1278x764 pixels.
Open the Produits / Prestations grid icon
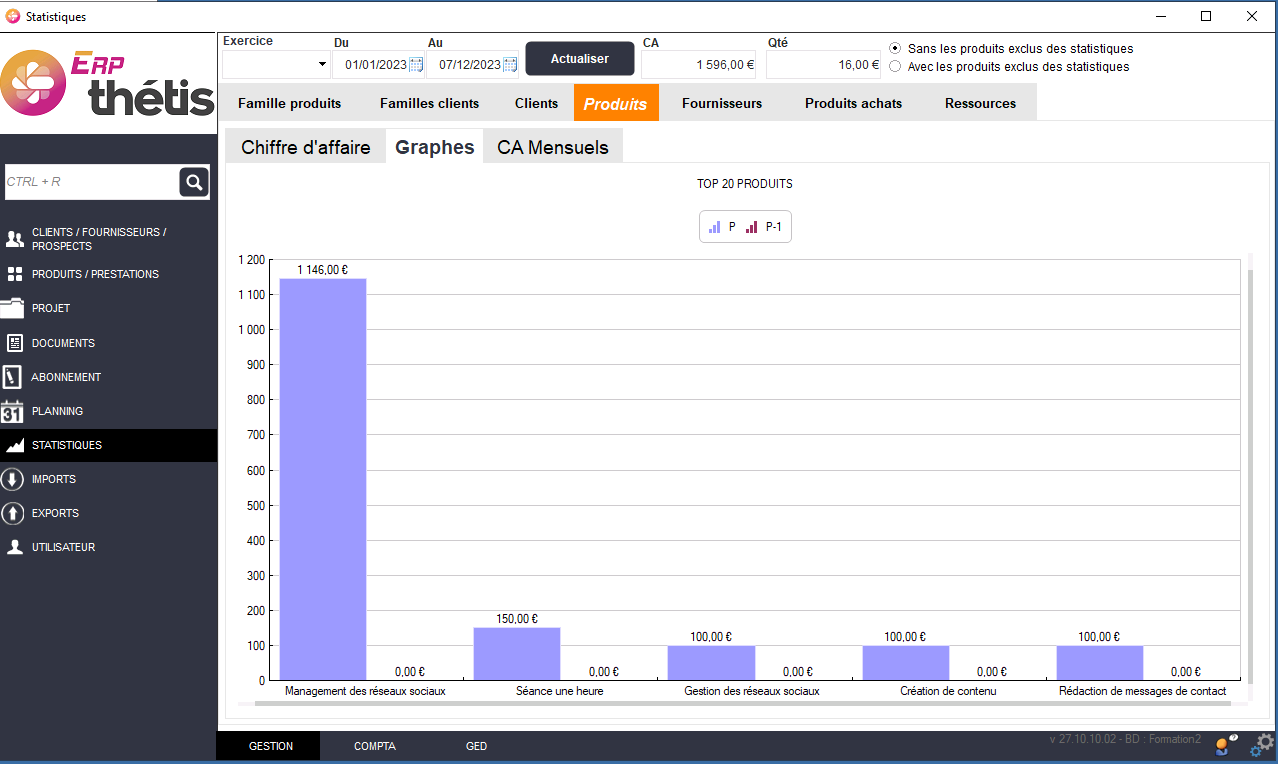click(14, 274)
